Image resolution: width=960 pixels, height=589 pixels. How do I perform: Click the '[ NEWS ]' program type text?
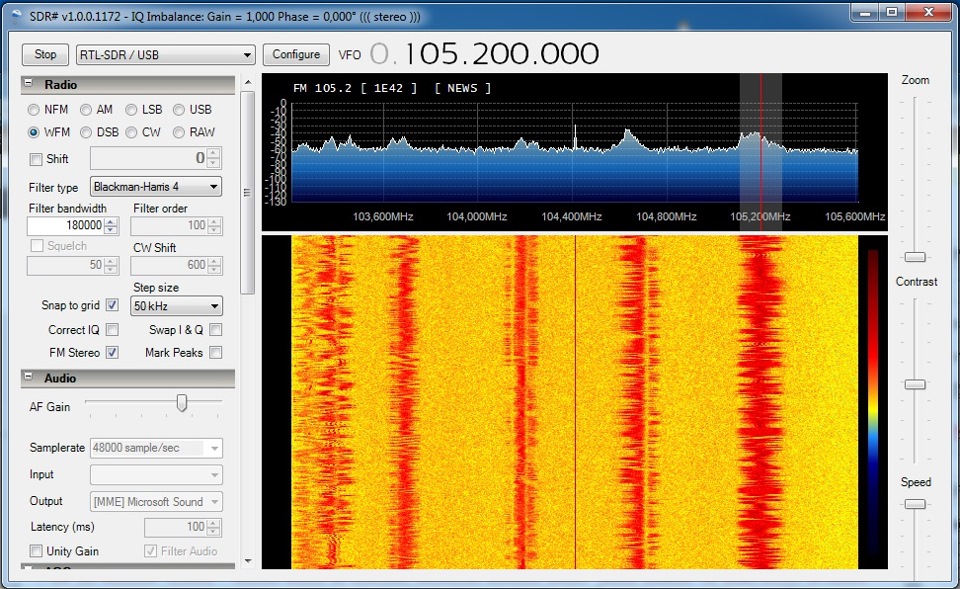click(x=462, y=88)
